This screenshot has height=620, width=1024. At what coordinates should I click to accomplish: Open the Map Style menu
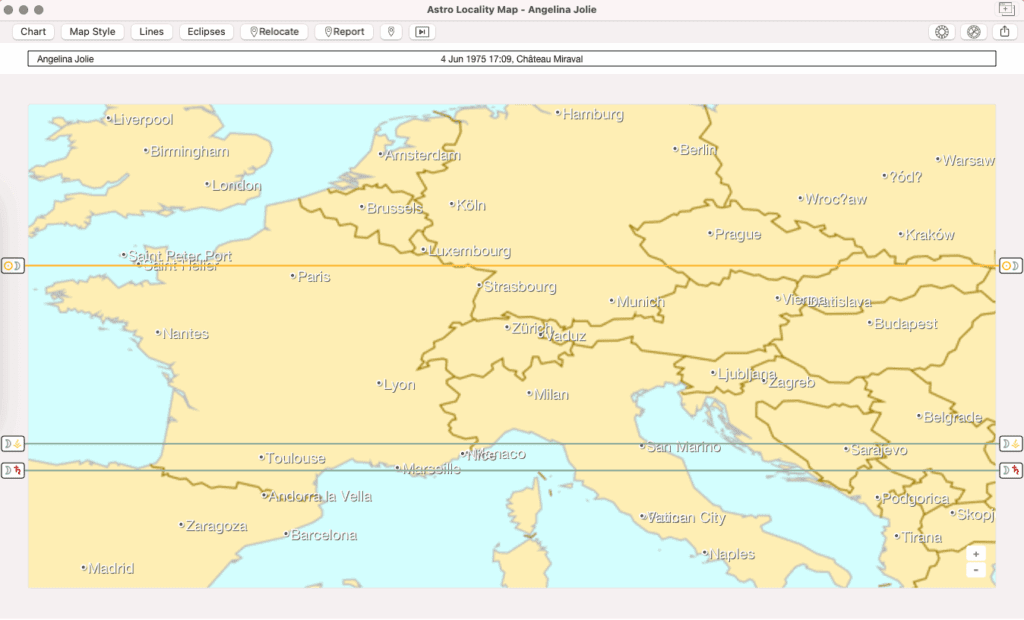point(92,32)
